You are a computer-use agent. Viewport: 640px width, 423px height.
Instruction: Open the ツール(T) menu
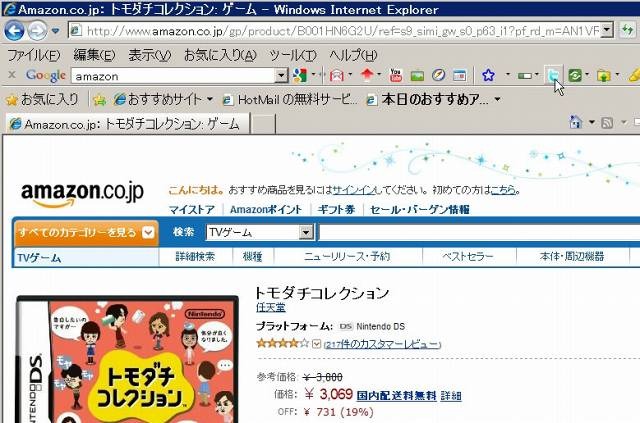(x=293, y=55)
